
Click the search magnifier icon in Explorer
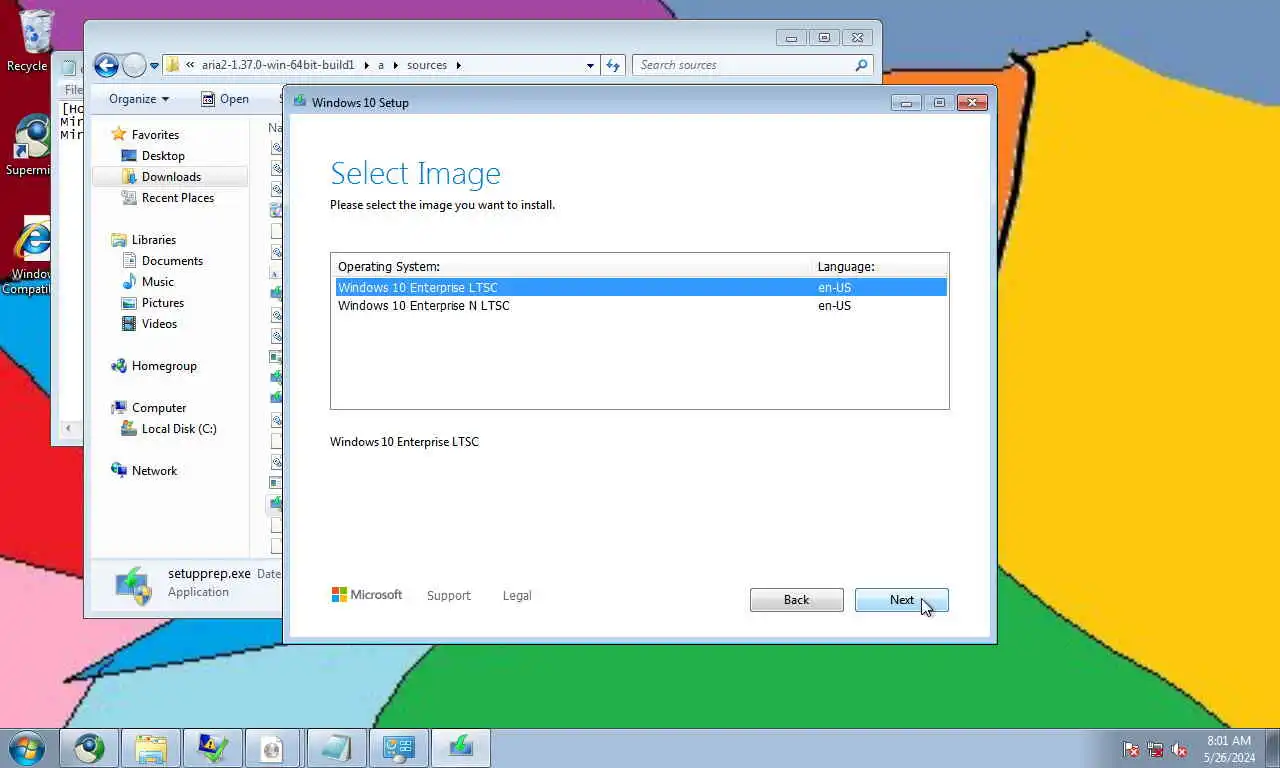(x=861, y=65)
